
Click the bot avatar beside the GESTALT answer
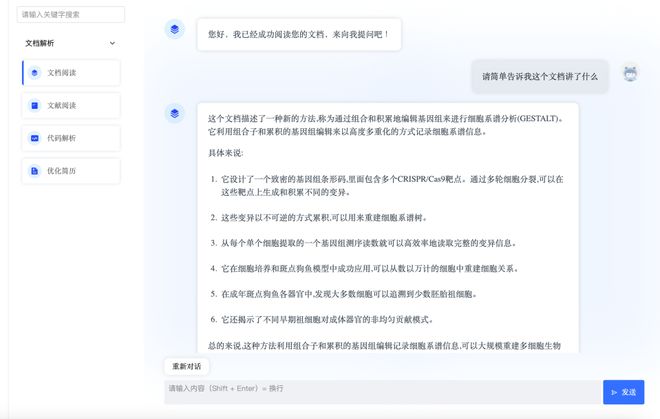[x=175, y=113]
